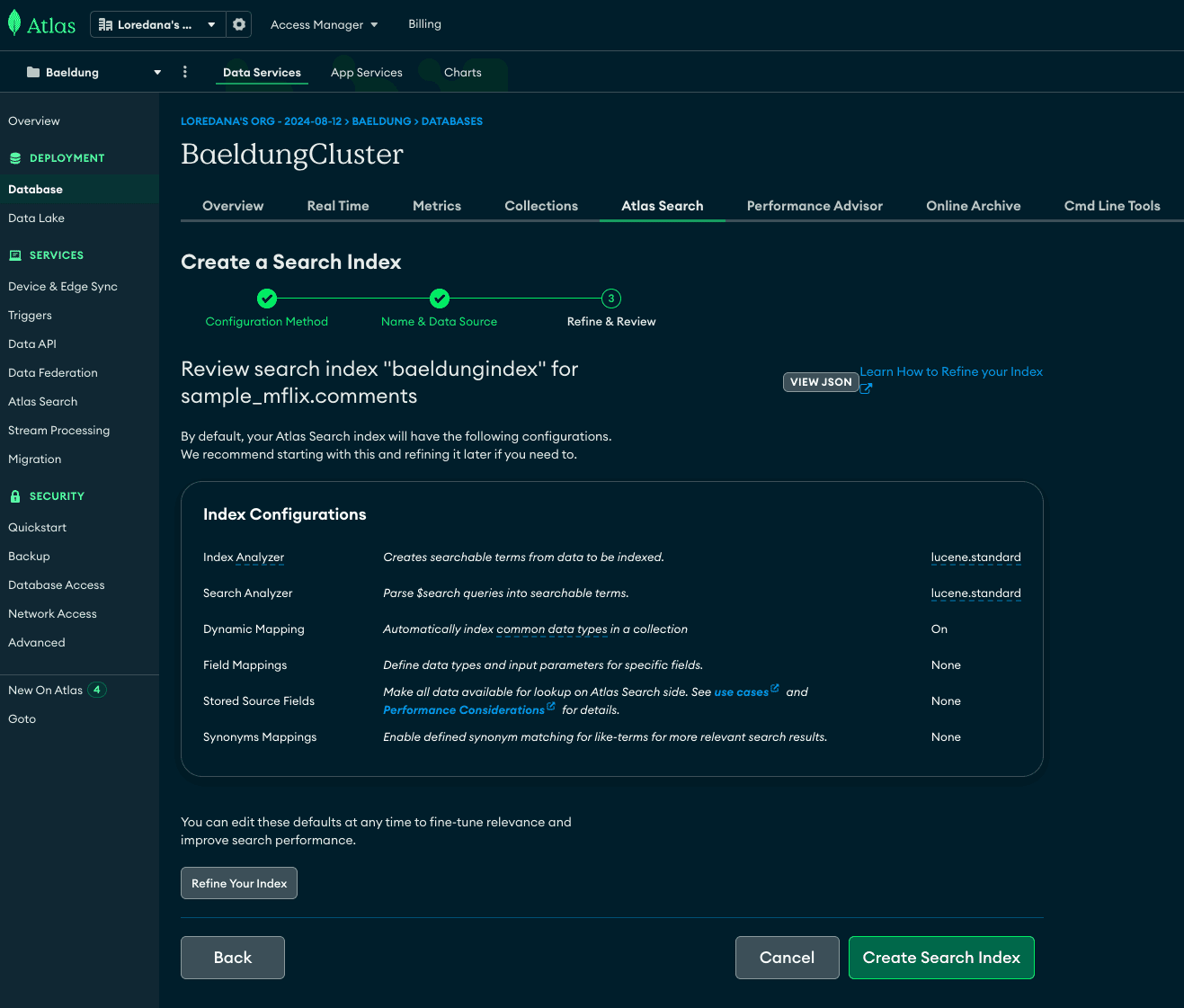
Task: Open Billing in the top bar
Action: tap(424, 24)
